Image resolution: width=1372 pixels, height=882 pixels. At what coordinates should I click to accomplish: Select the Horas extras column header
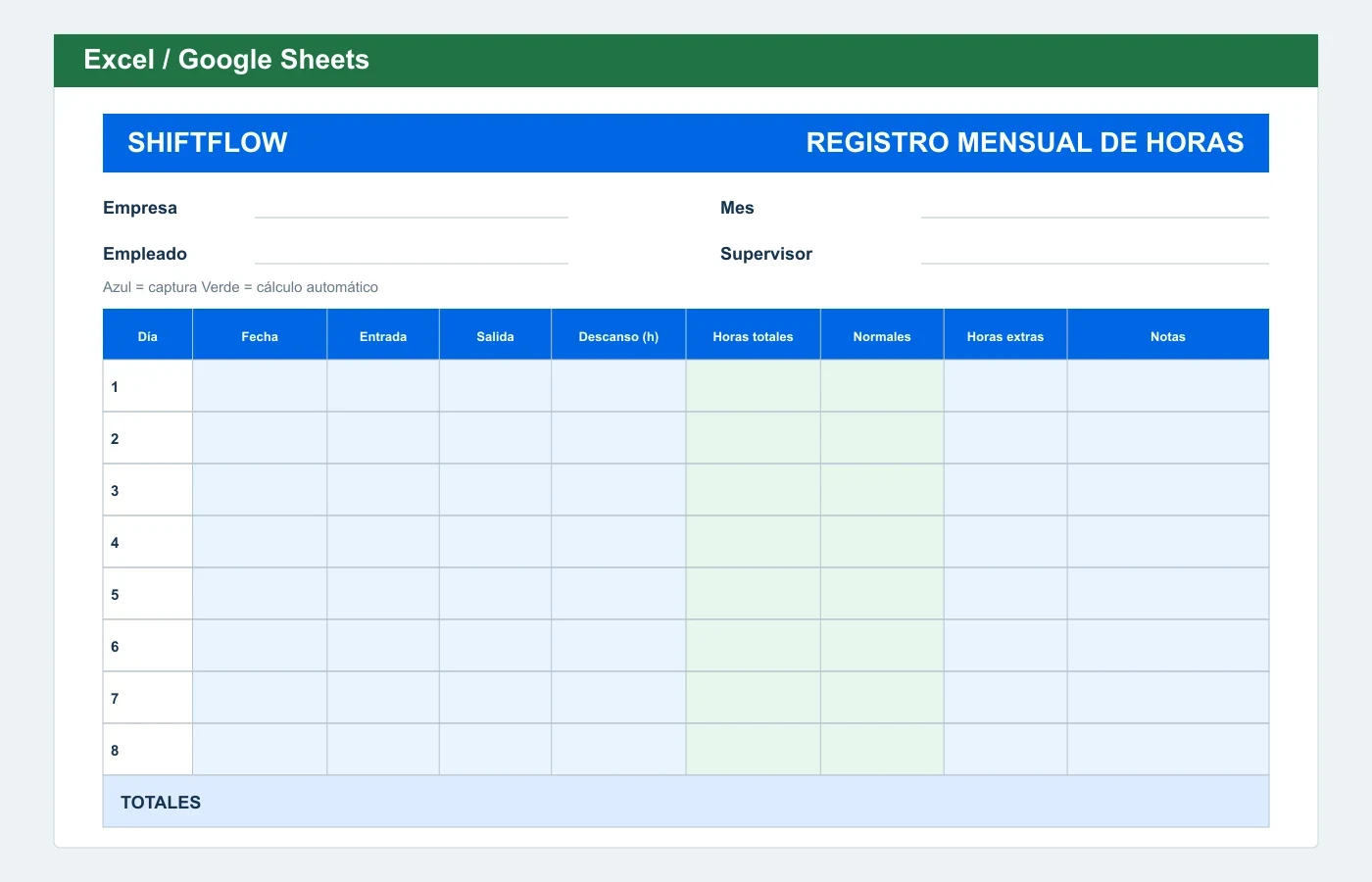(1005, 335)
